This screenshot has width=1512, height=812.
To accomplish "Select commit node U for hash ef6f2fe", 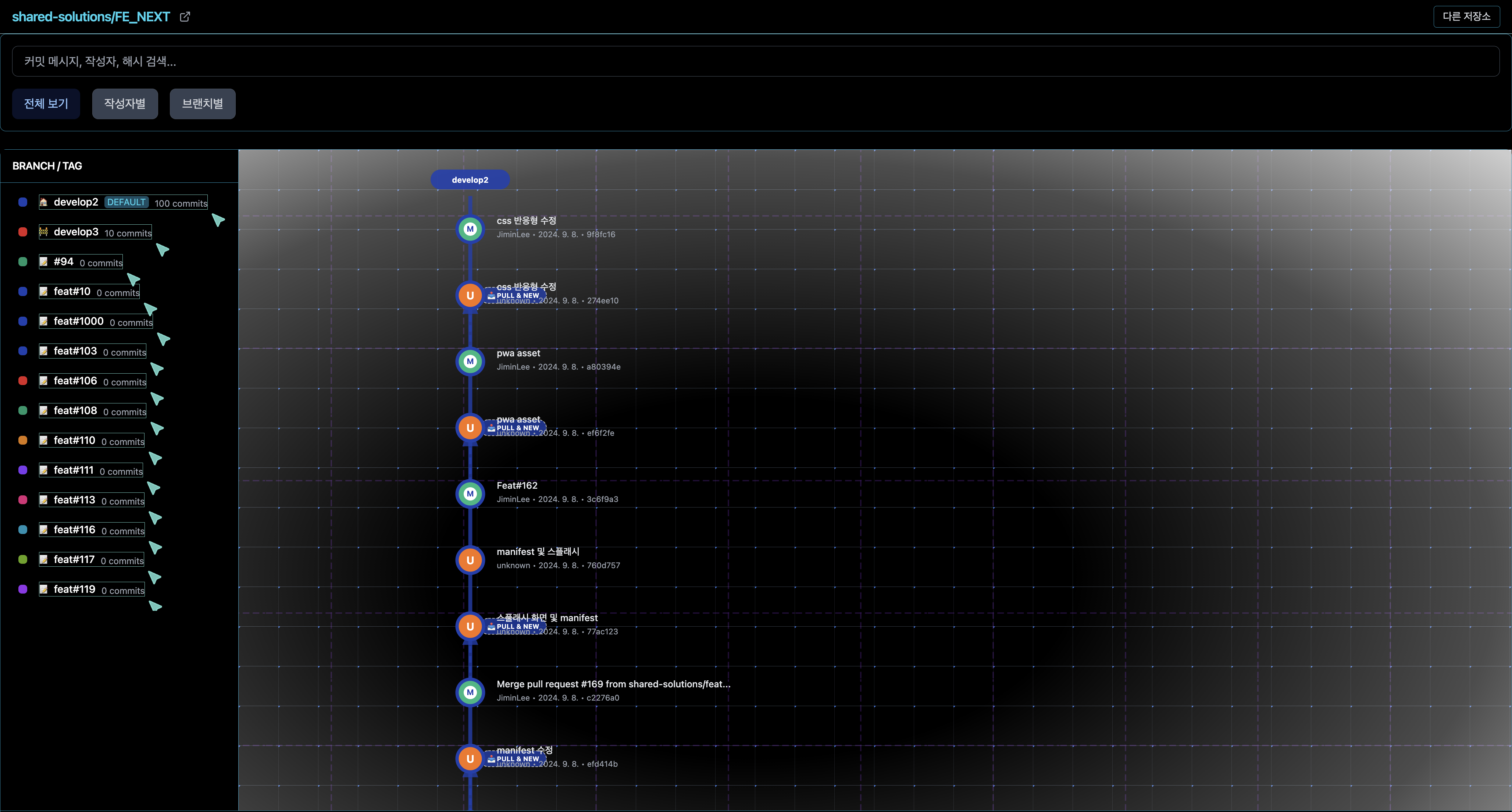I will [x=470, y=427].
